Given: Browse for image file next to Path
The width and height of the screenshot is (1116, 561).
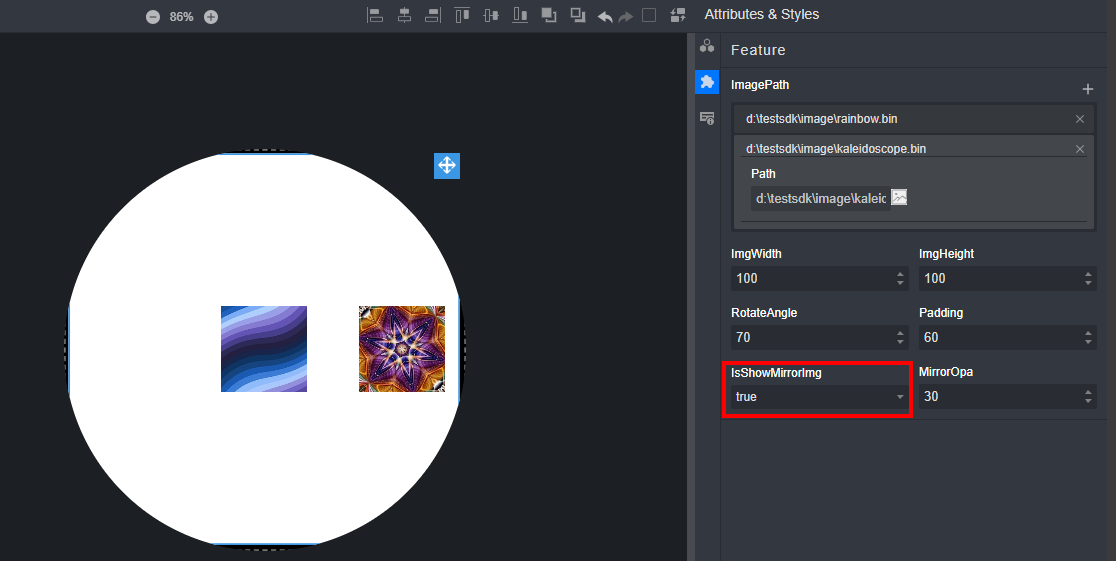Looking at the screenshot, I should (899, 198).
